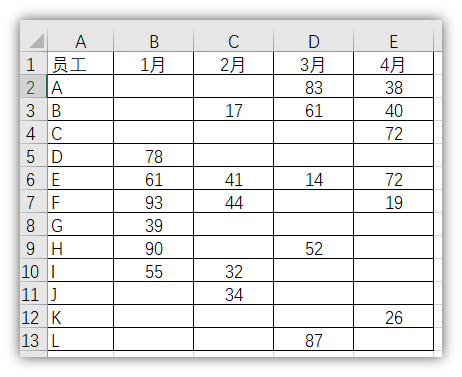Click the 员工 header cell
This screenshot has width=462, height=377.
pos(81,63)
